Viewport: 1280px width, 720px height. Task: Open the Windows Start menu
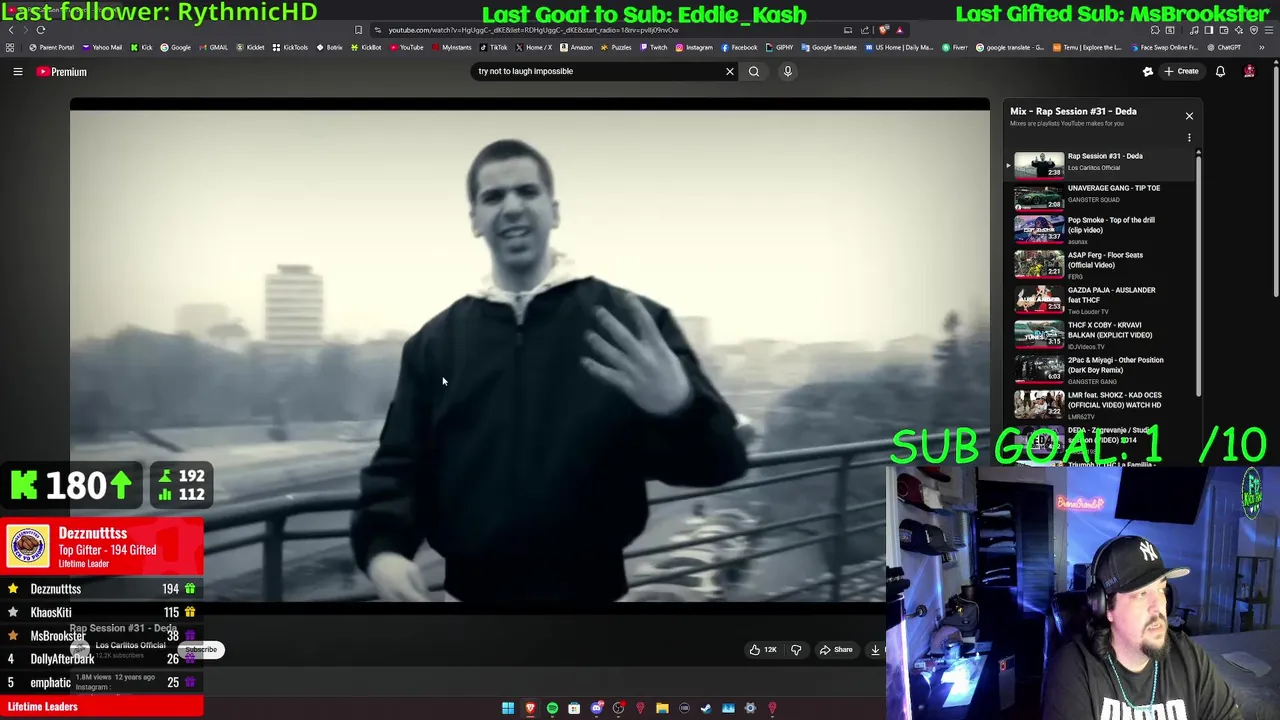coord(508,708)
